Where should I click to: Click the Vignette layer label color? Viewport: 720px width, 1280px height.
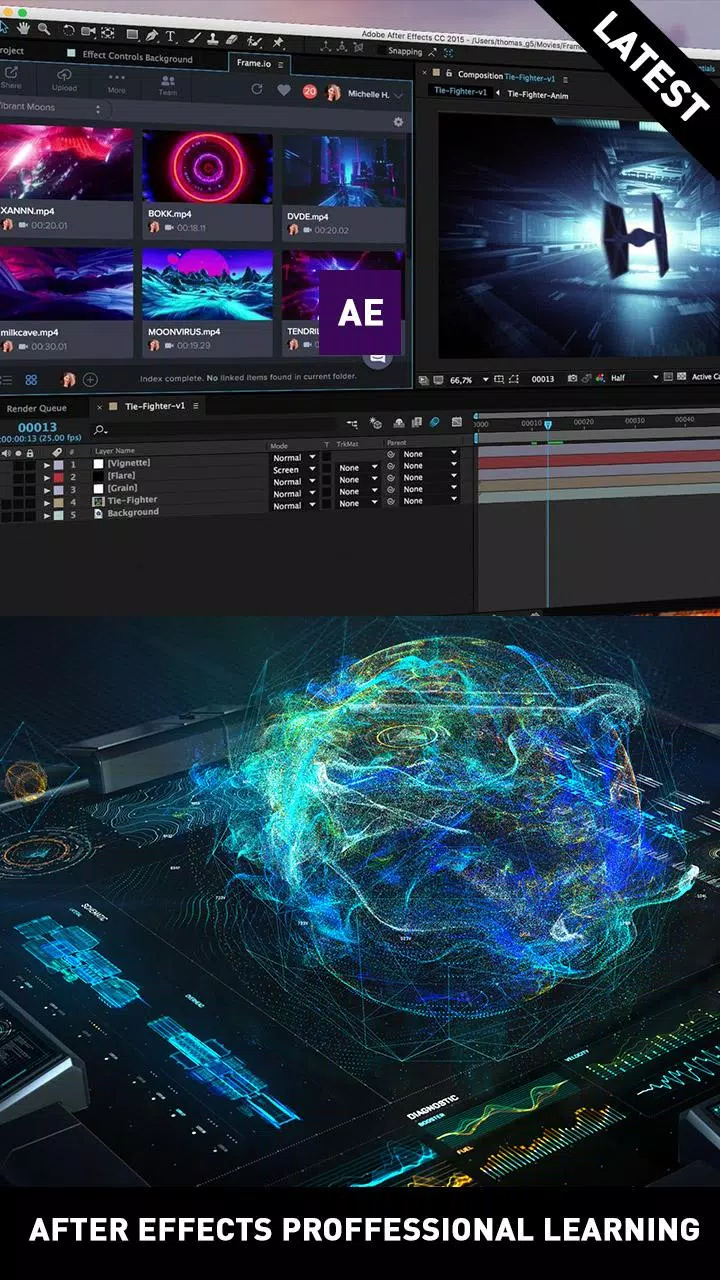(59, 463)
